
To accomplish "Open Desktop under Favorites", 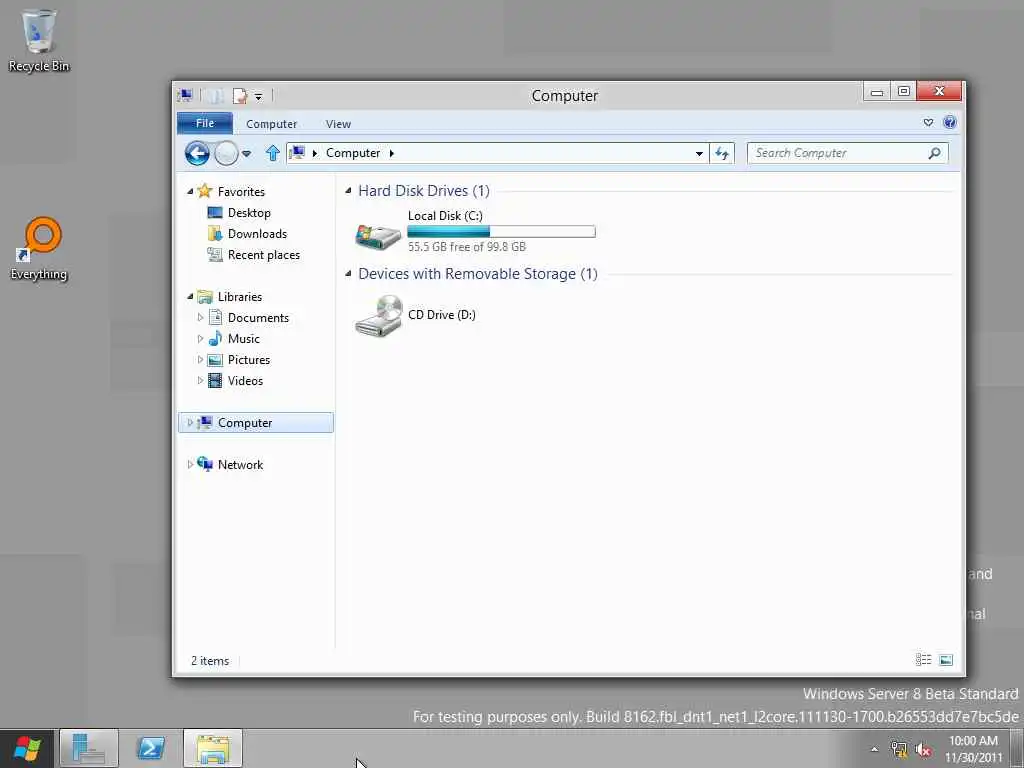I will pyautogui.click(x=249, y=213).
